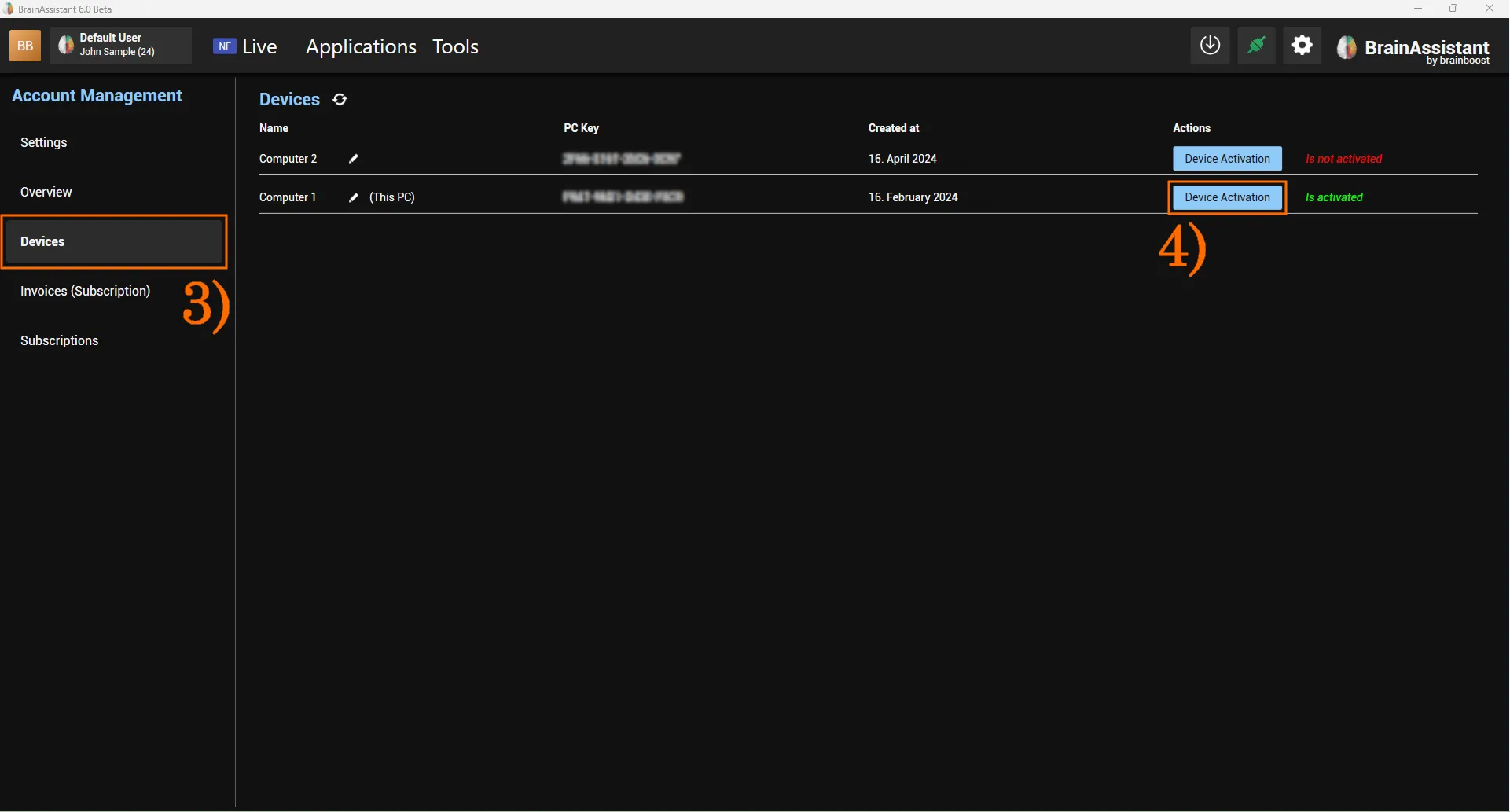Click the '(This PC)' label
Screen dimensions: 1510x812
coord(392,197)
